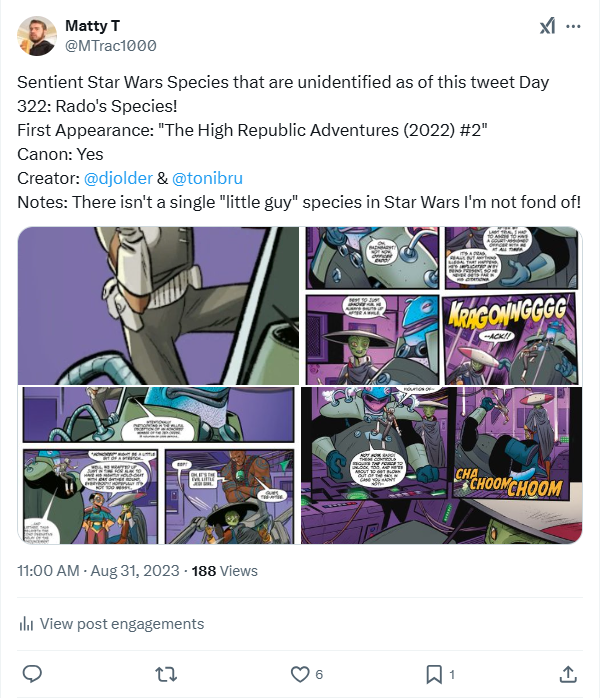Like the tweet with the heart icon

point(297,672)
